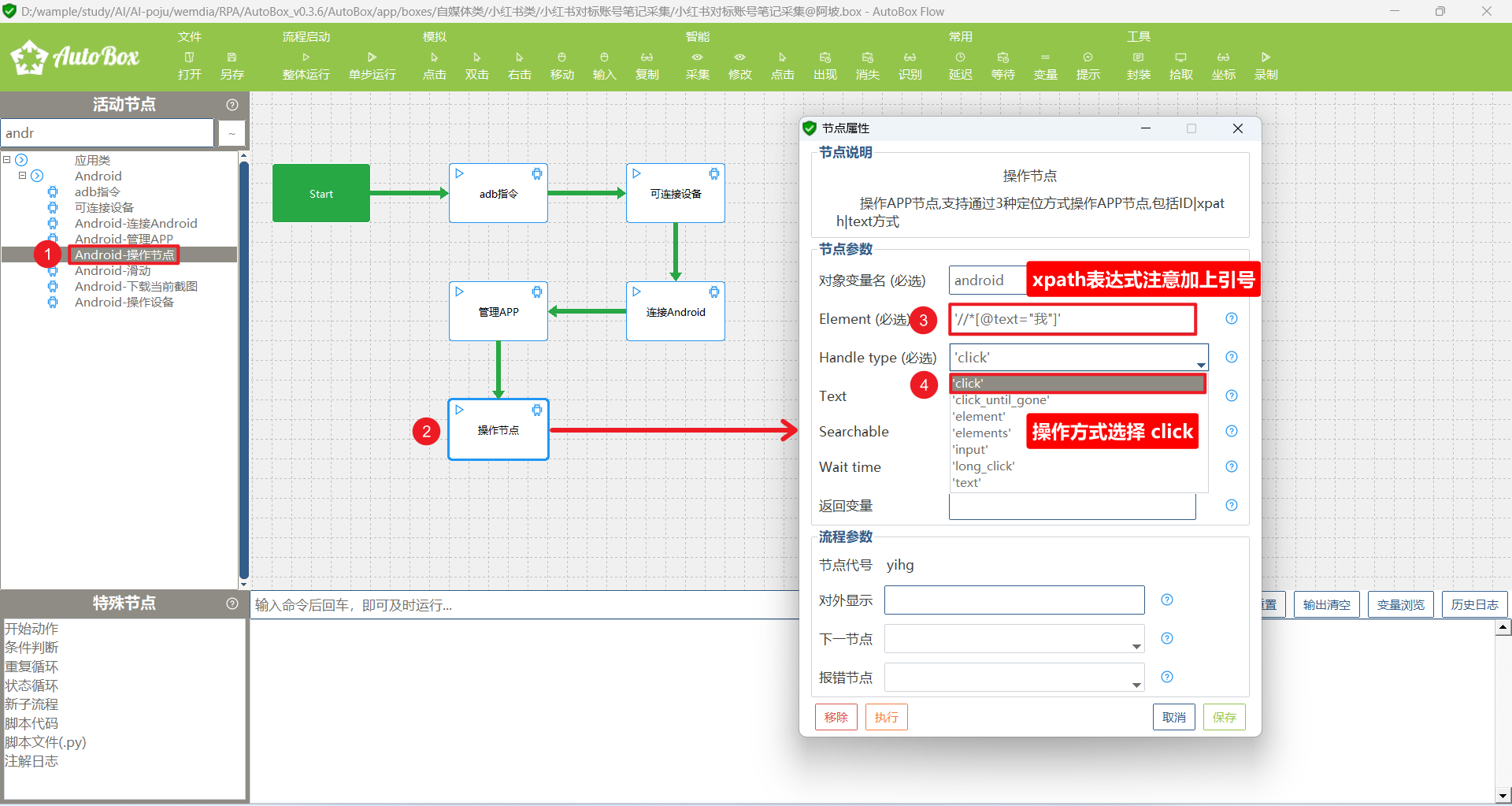
Task: Open help for the Element field
Action: tap(1232, 318)
